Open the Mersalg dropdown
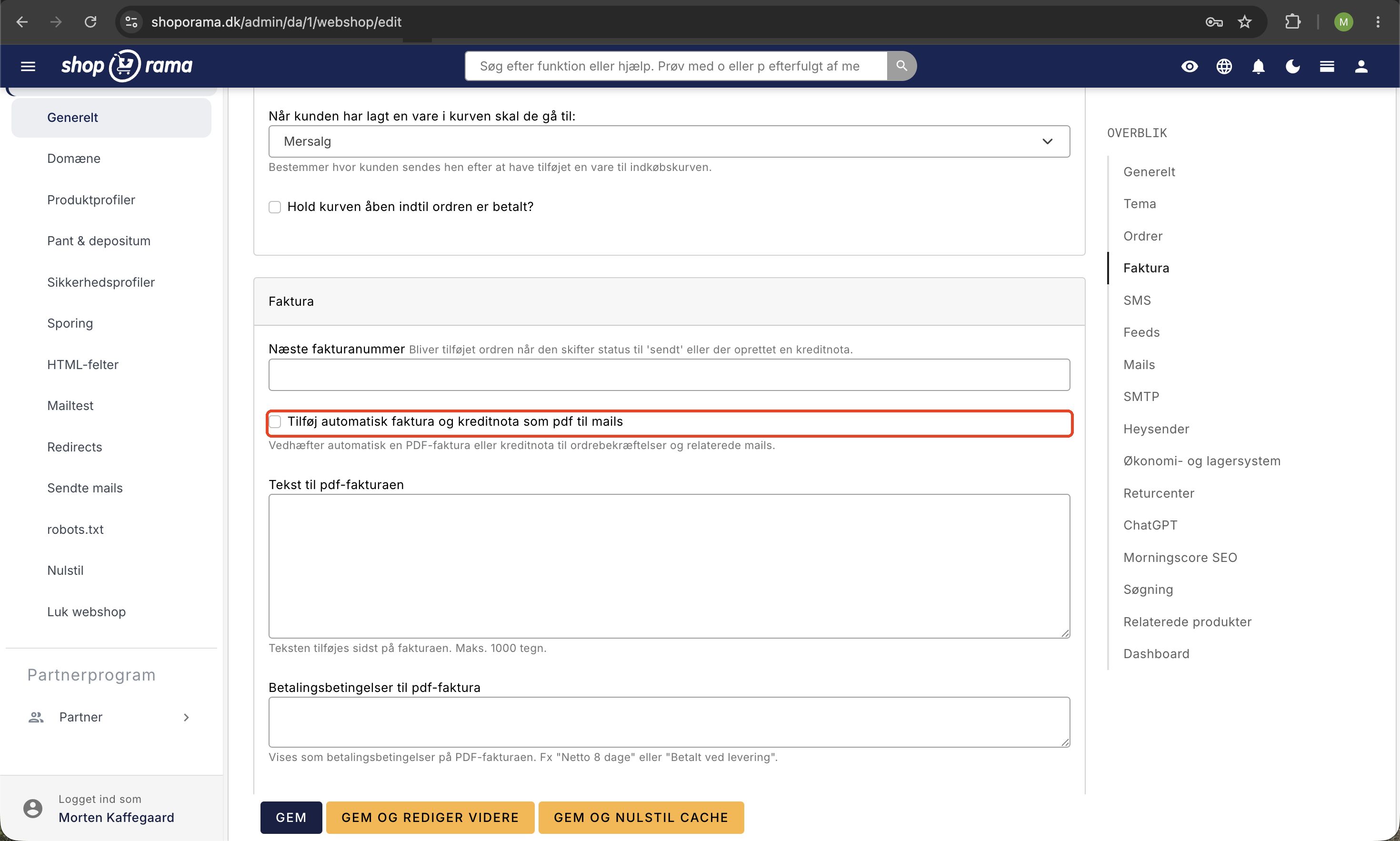 pyautogui.click(x=669, y=142)
